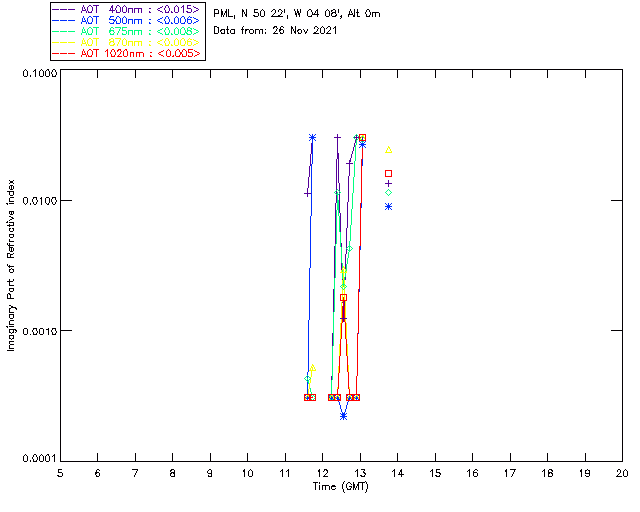Image resolution: width=640 pixels, height=512 pixels.
Task: Click the red square data point just above 0.0010
Action: [344, 298]
